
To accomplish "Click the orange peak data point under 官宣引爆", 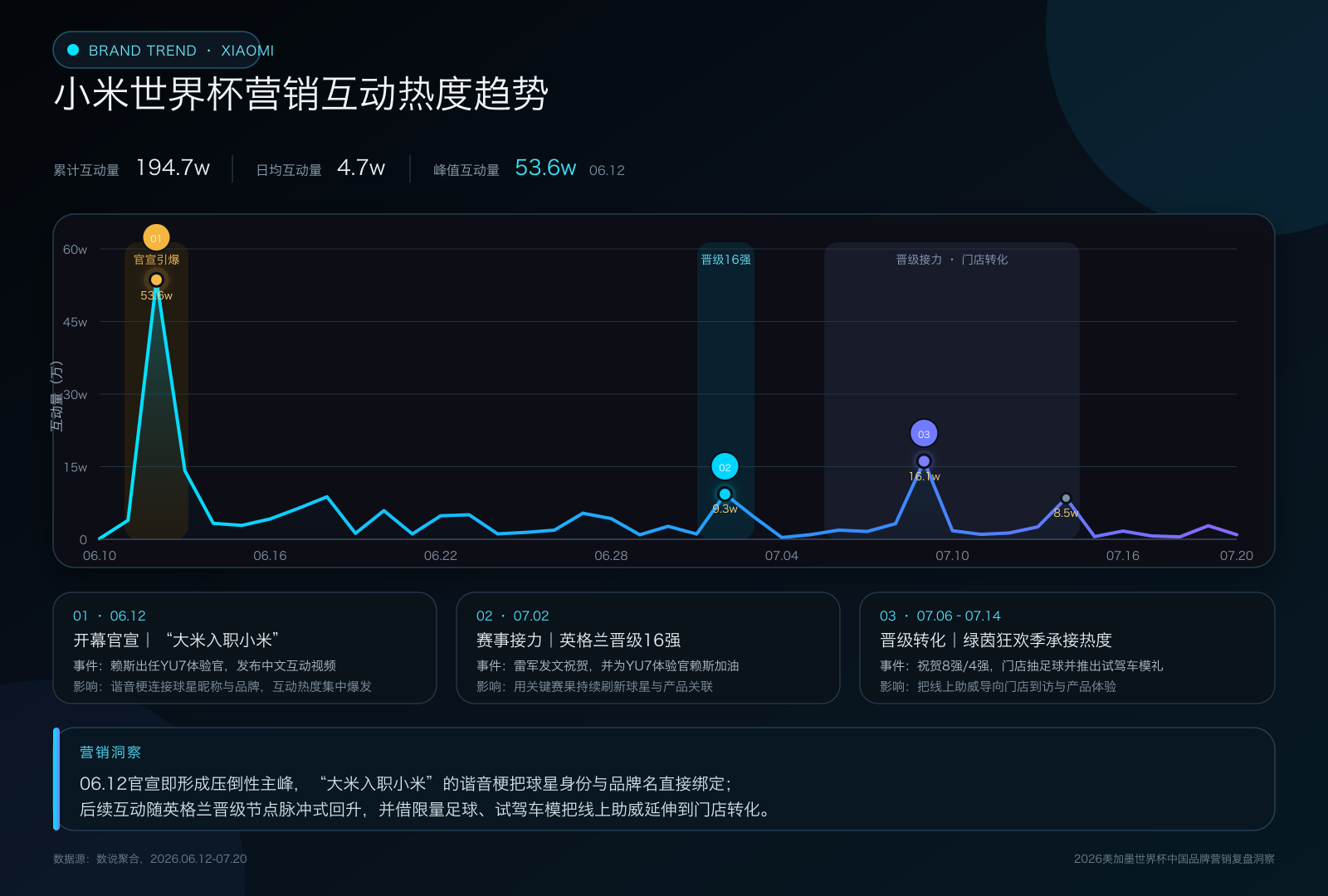I will [x=156, y=280].
